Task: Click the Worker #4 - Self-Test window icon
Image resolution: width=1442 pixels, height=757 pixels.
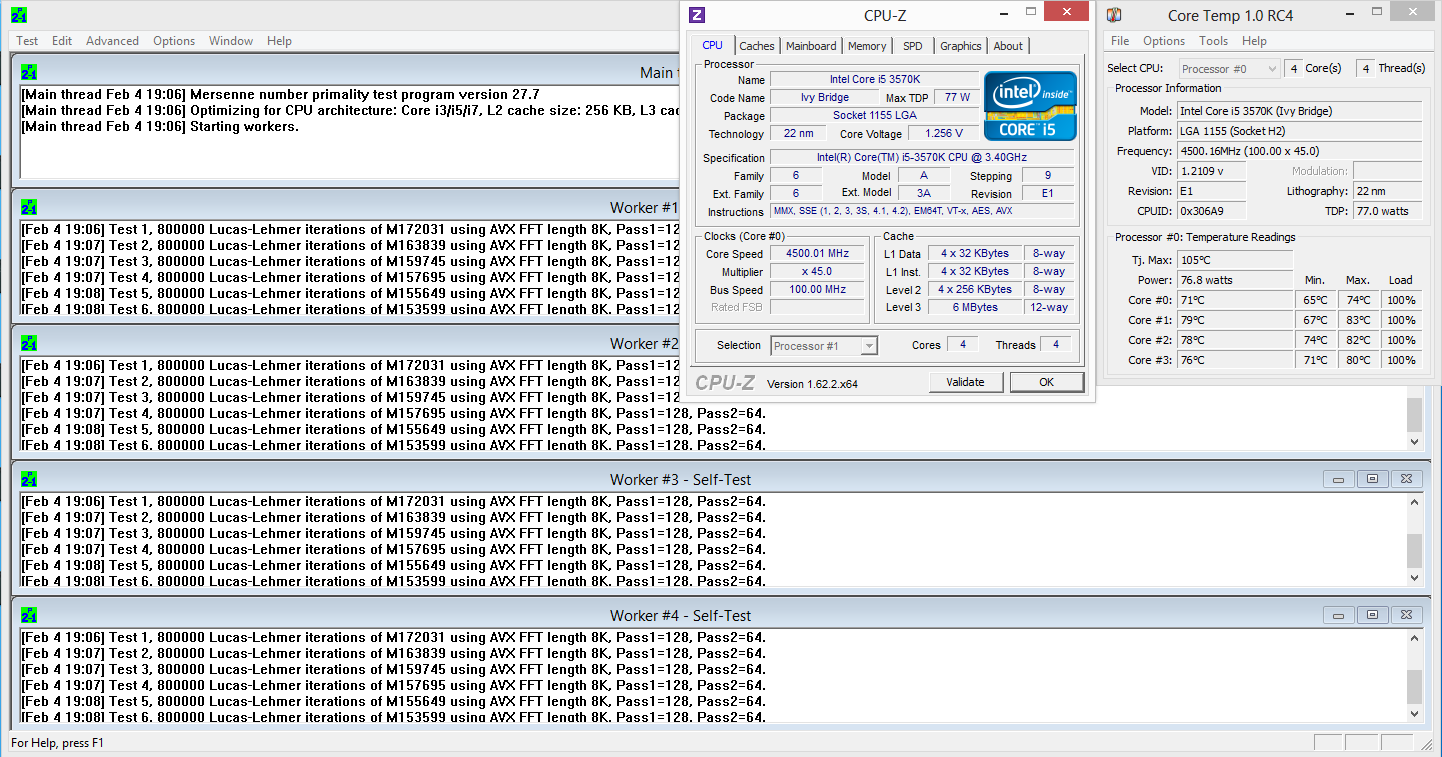Action: coord(29,615)
